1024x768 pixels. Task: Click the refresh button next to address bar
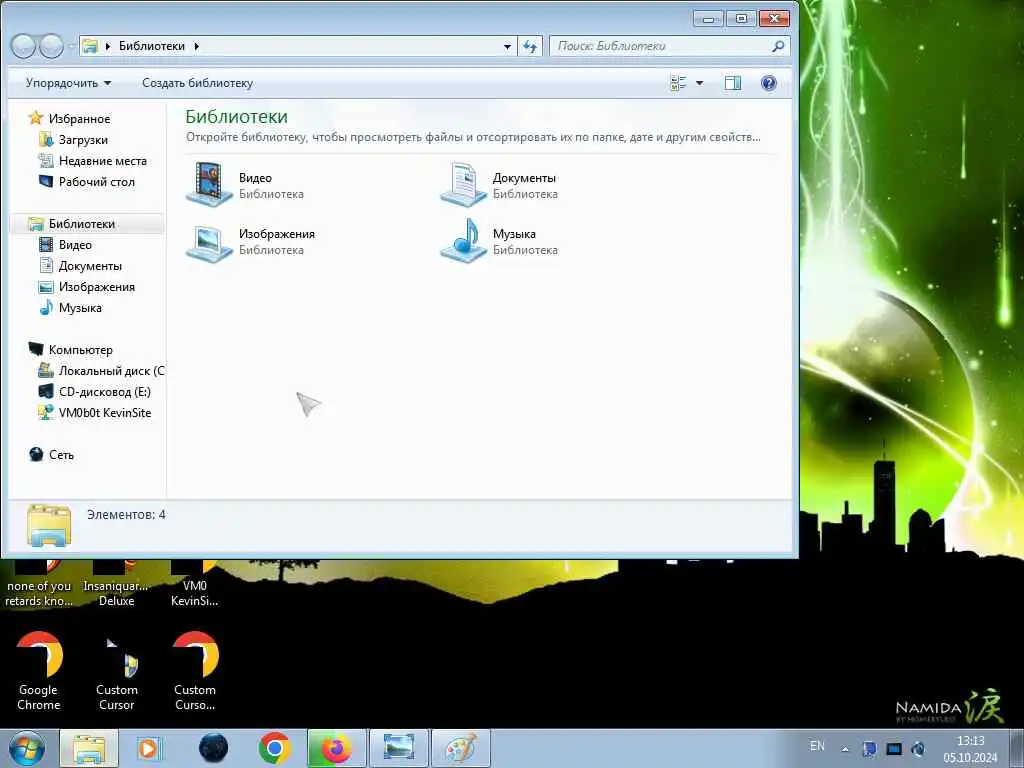pos(530,46)
